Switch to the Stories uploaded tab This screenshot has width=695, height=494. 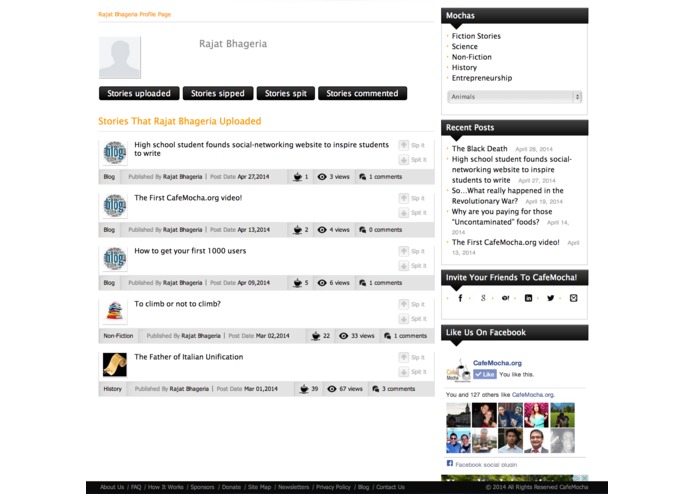pos(139,93)
